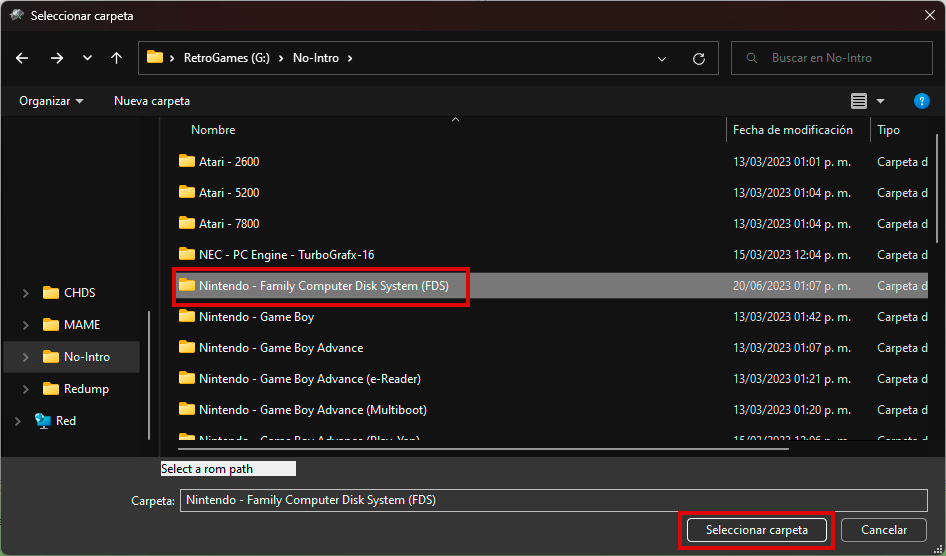The width and height of the screenshot is (946, 556).
Task: Expand the Red network node
Action: 17,421
